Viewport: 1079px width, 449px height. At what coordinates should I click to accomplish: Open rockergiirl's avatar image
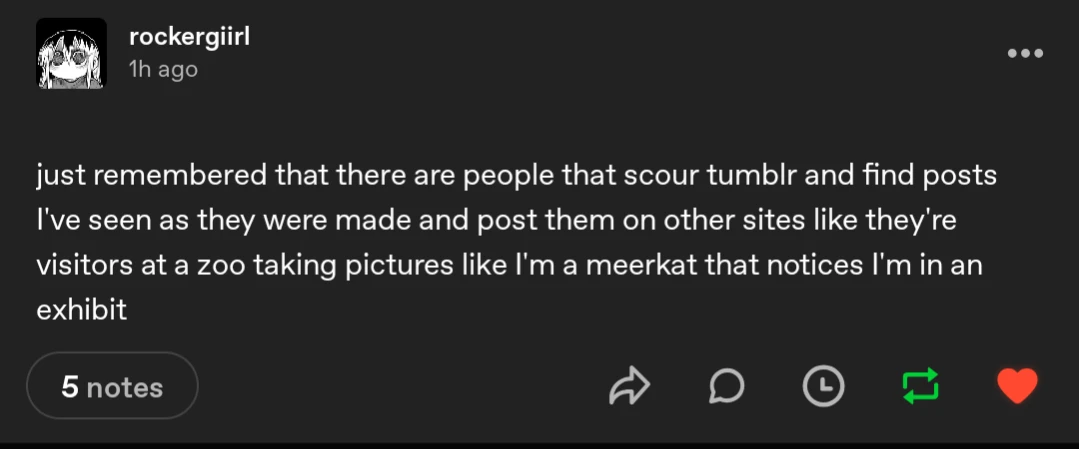(x=72, y=54)
